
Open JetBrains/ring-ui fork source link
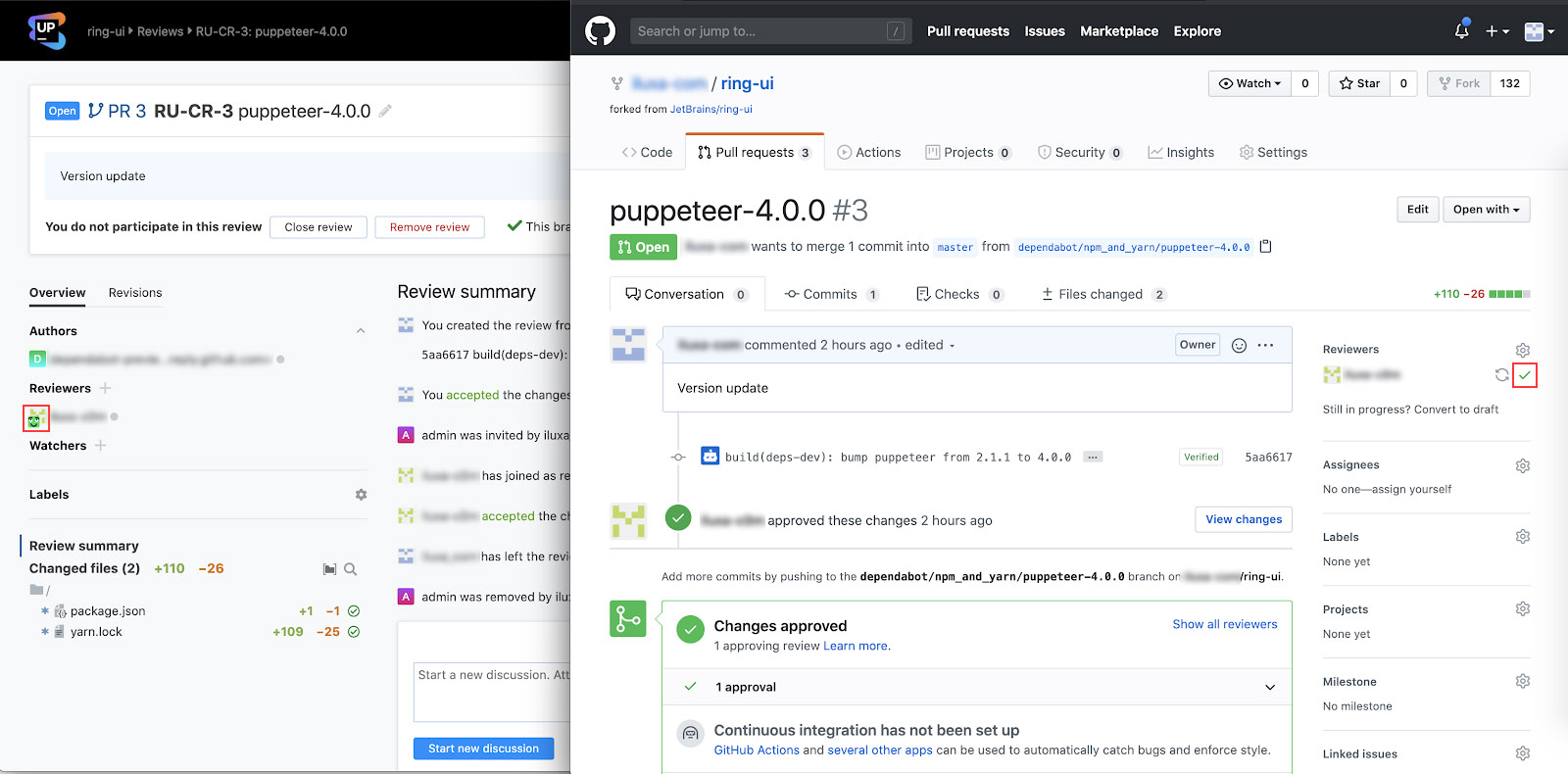pyautogui.click(x=711, y=110)
